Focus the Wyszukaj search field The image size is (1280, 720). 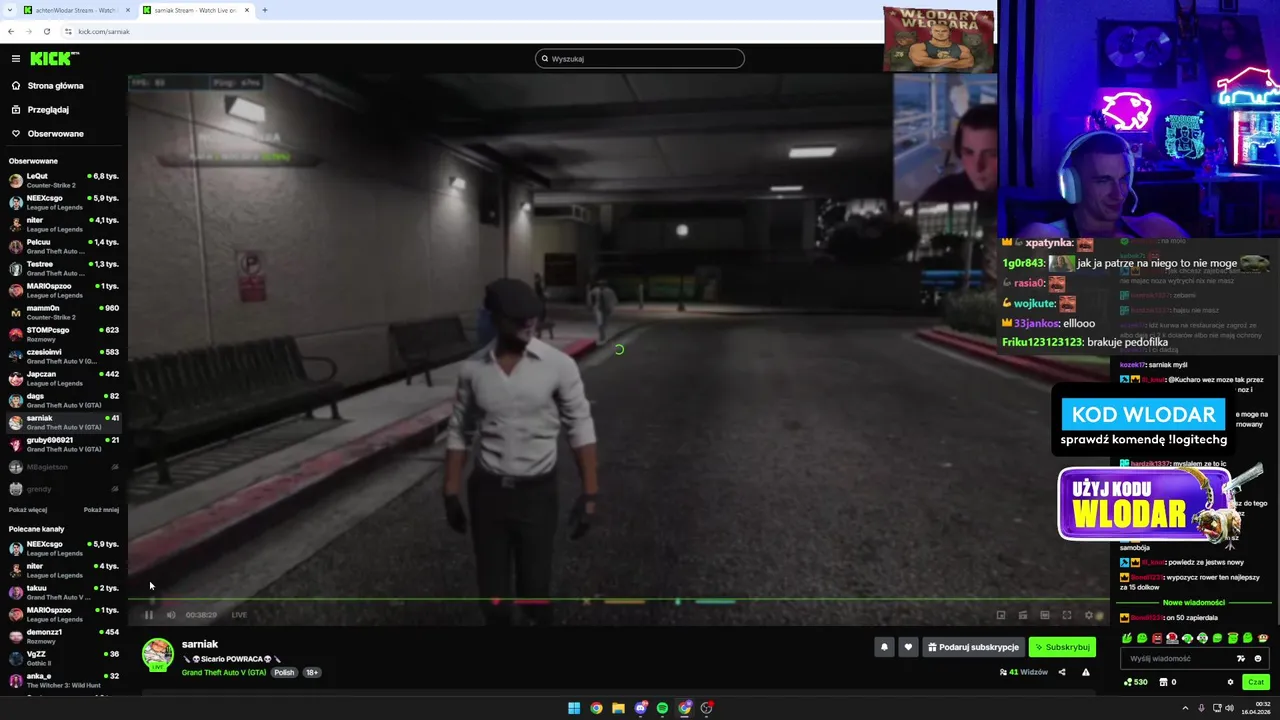[640, 58]
